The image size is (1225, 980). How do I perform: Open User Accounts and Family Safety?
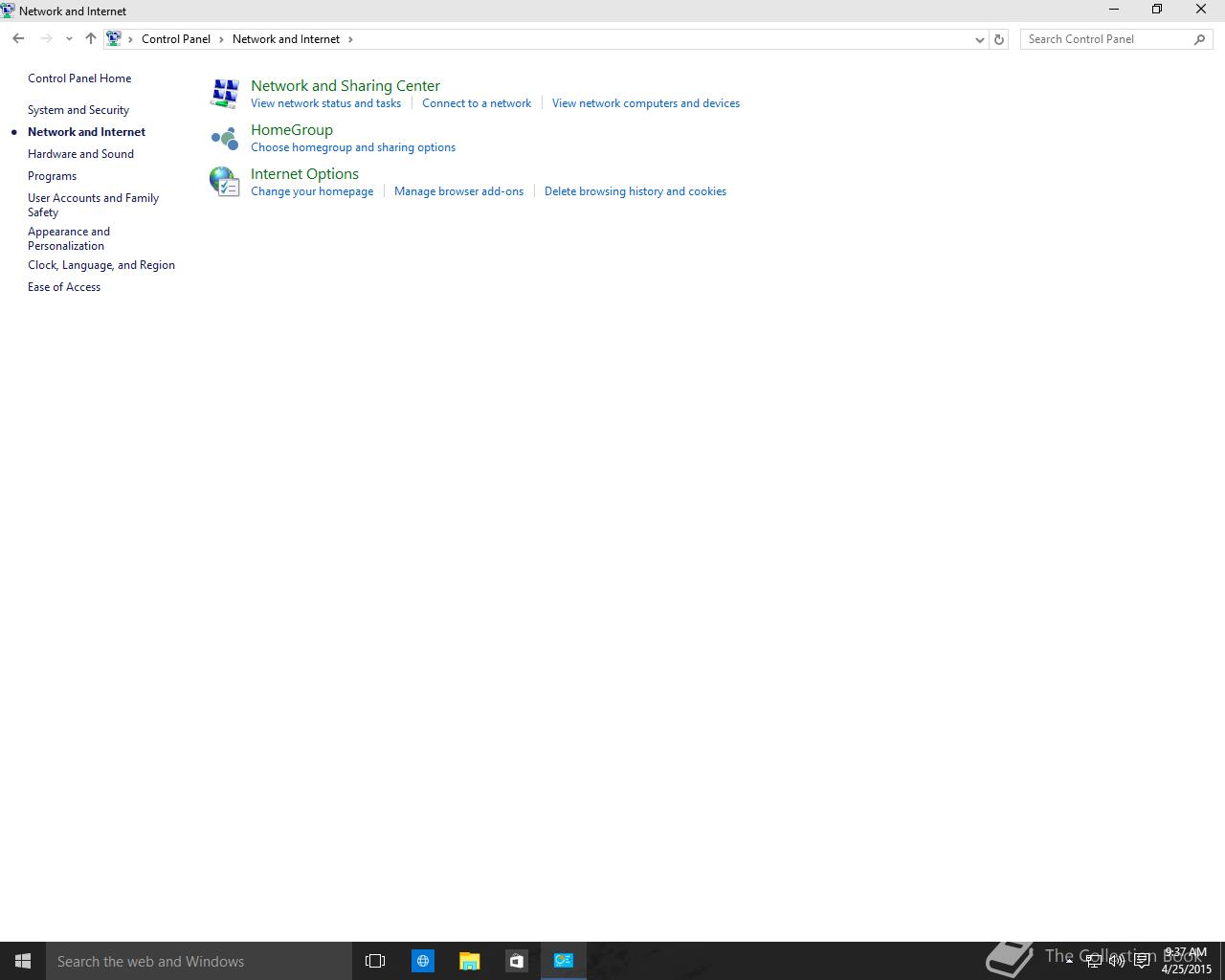(x=93, y=205)
